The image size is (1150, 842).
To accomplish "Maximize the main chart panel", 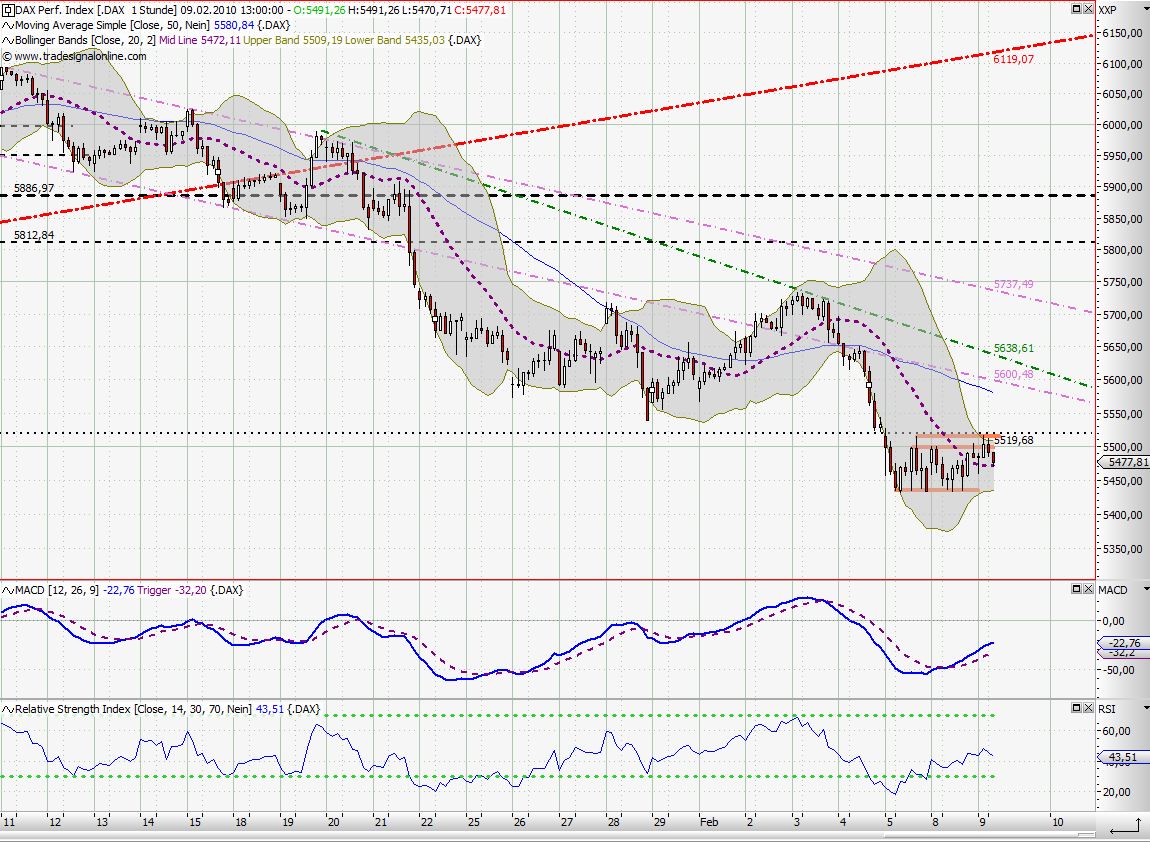I will point(1078,9).
